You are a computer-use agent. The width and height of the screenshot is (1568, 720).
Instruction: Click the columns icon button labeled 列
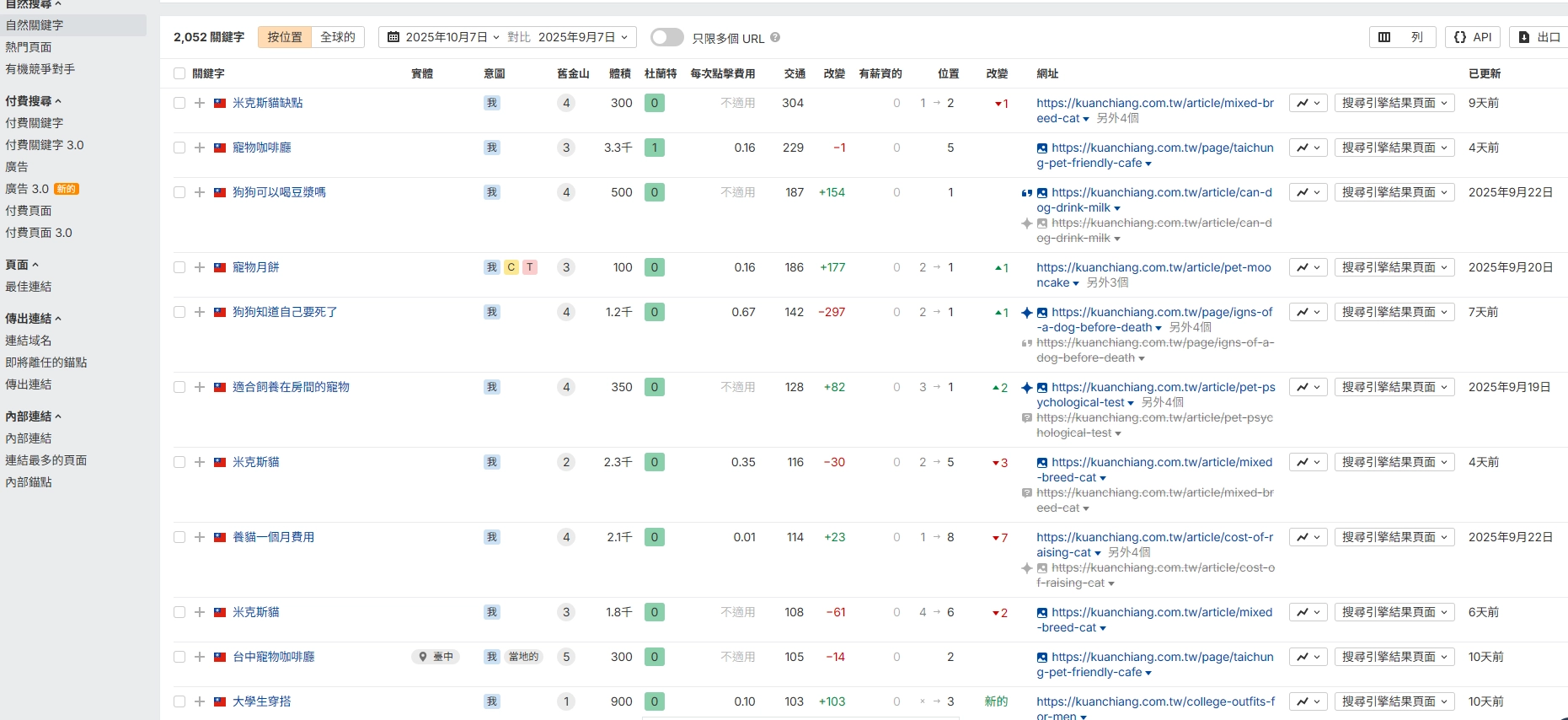click(1402, 37)
